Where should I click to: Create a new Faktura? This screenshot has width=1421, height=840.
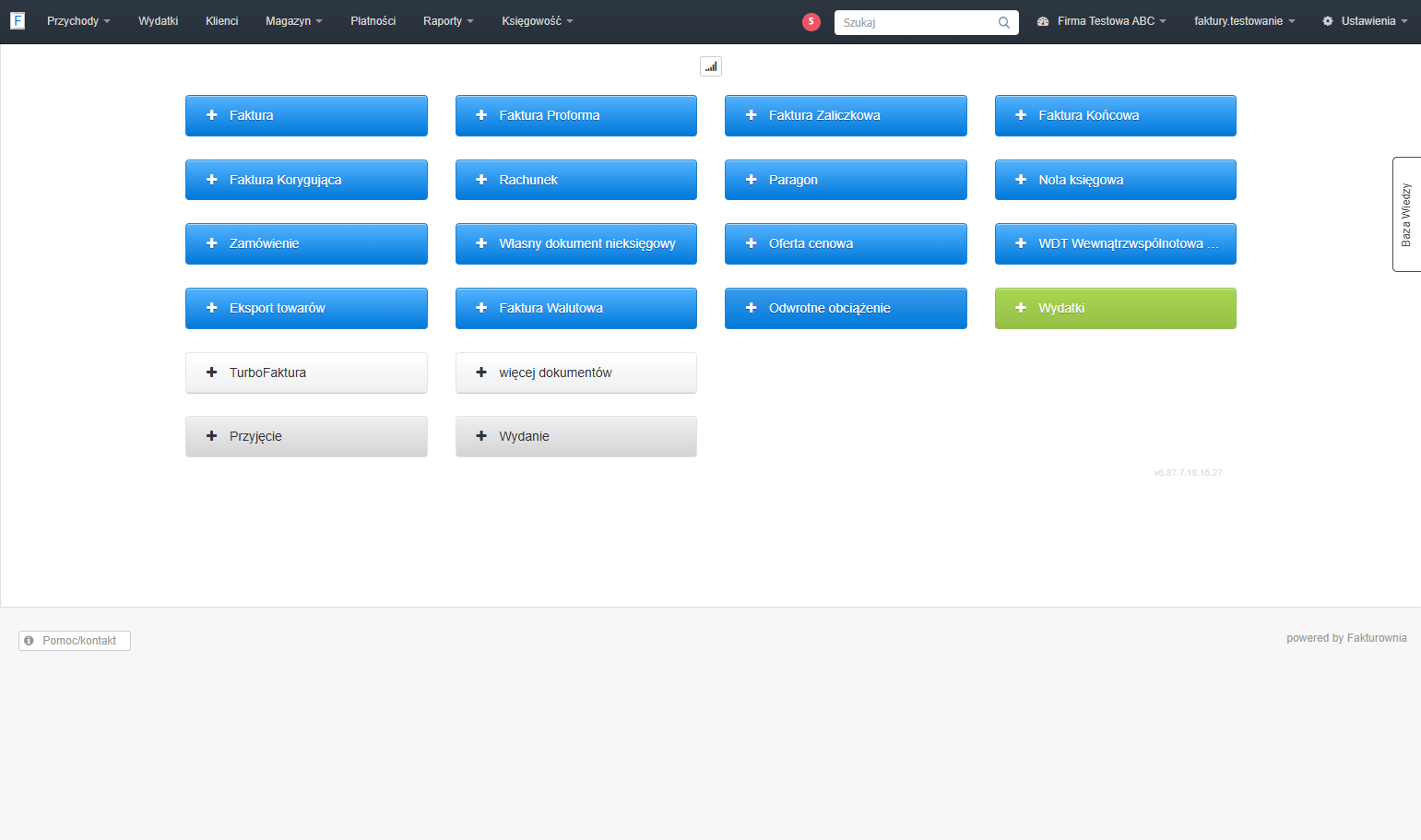point(306,115)
